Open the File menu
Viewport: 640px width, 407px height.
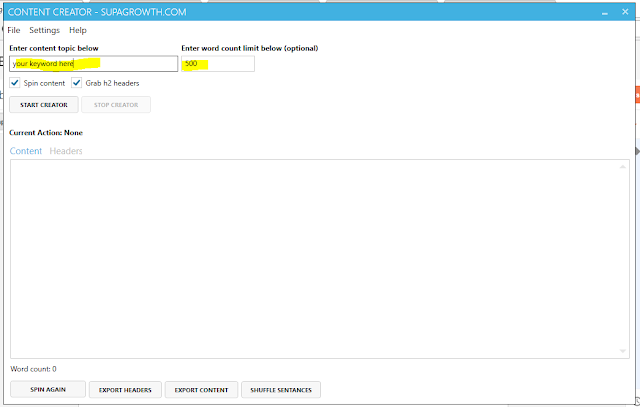pos(13,30)
